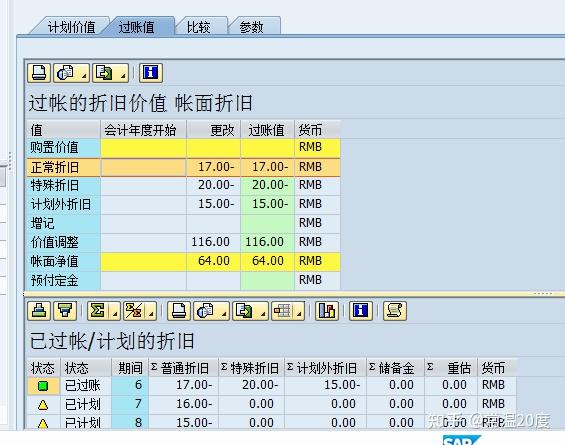Screen dimensions: 565x445
Task: Click the 已过账 status text
Action: (x=83, y=386)
